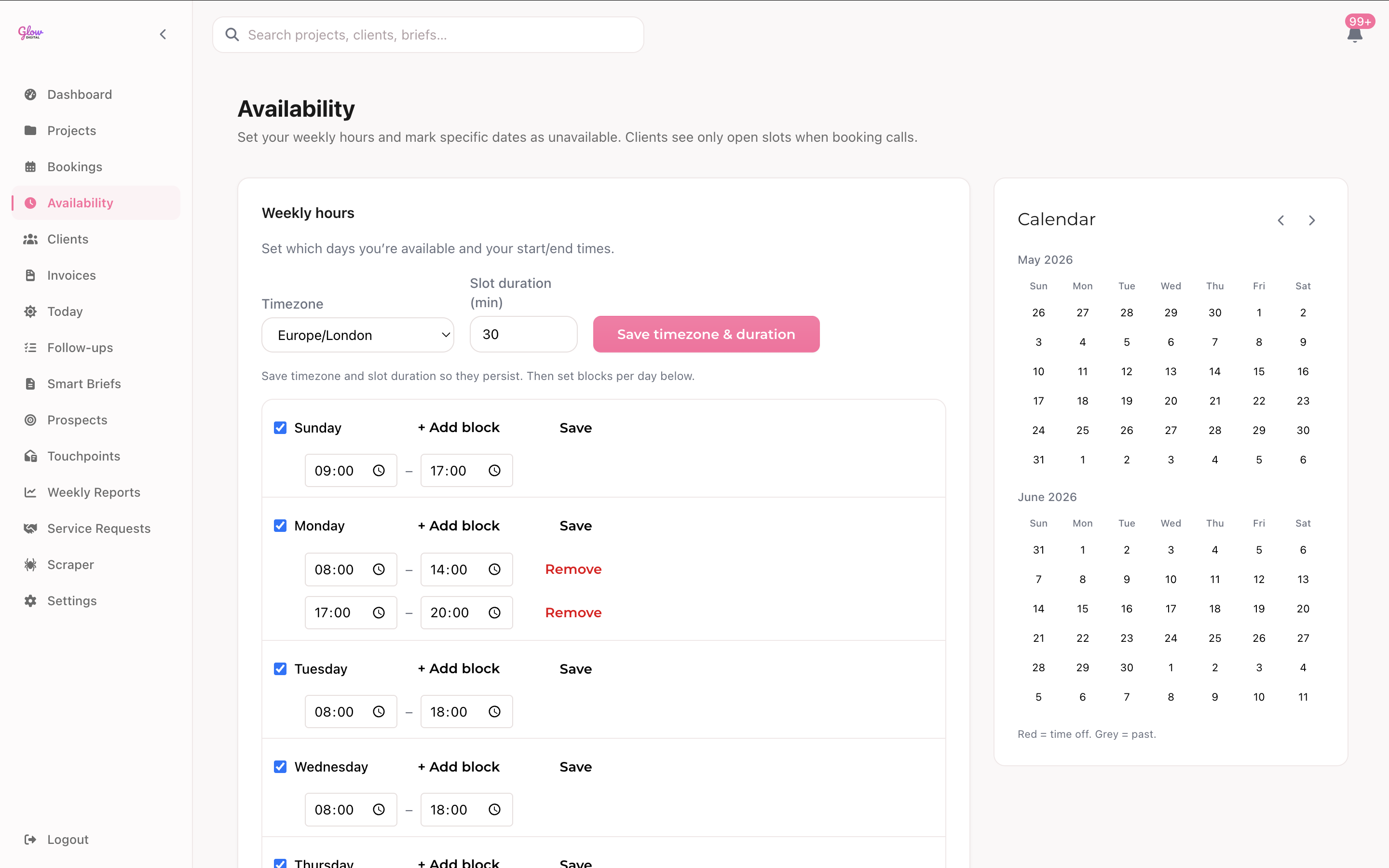The image size is (1389, 868).
Task: Select May 15 in the calendar
Action: pos(1259,371)
